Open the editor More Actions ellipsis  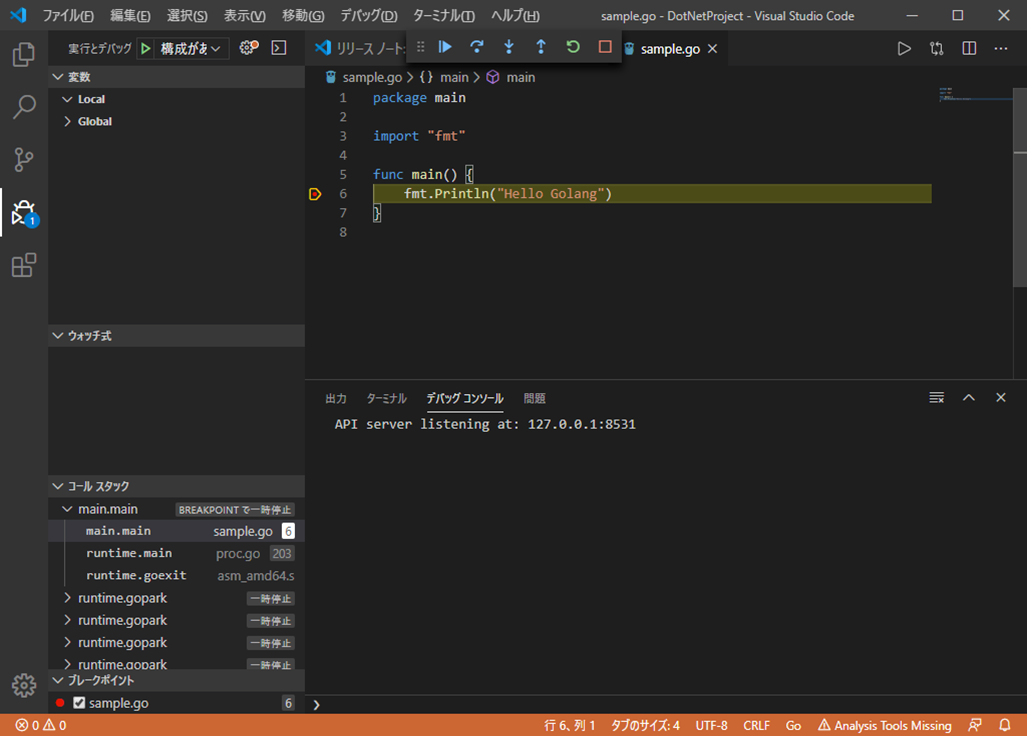(1001, 48)
